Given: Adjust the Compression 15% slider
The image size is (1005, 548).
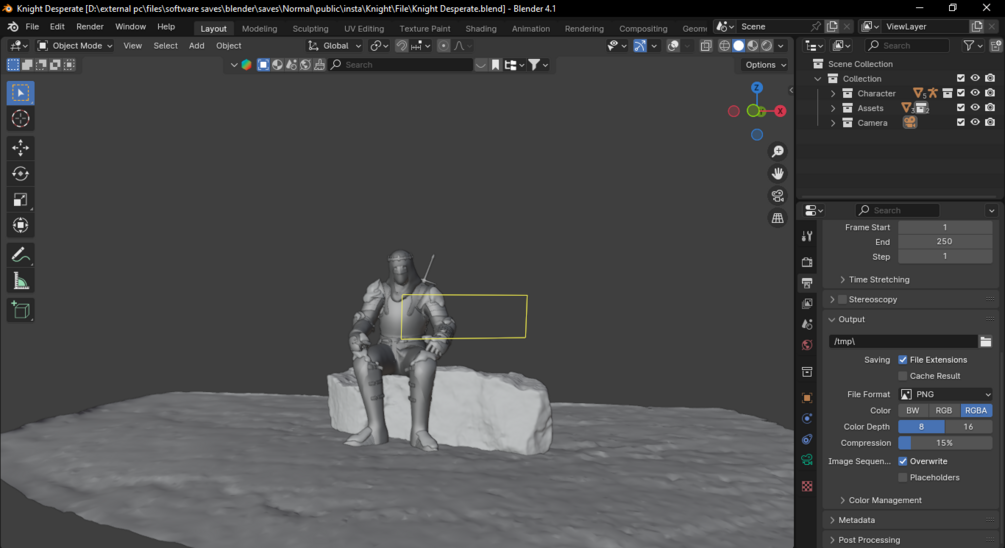Looking at the screenshot, I should coord(945,443).
